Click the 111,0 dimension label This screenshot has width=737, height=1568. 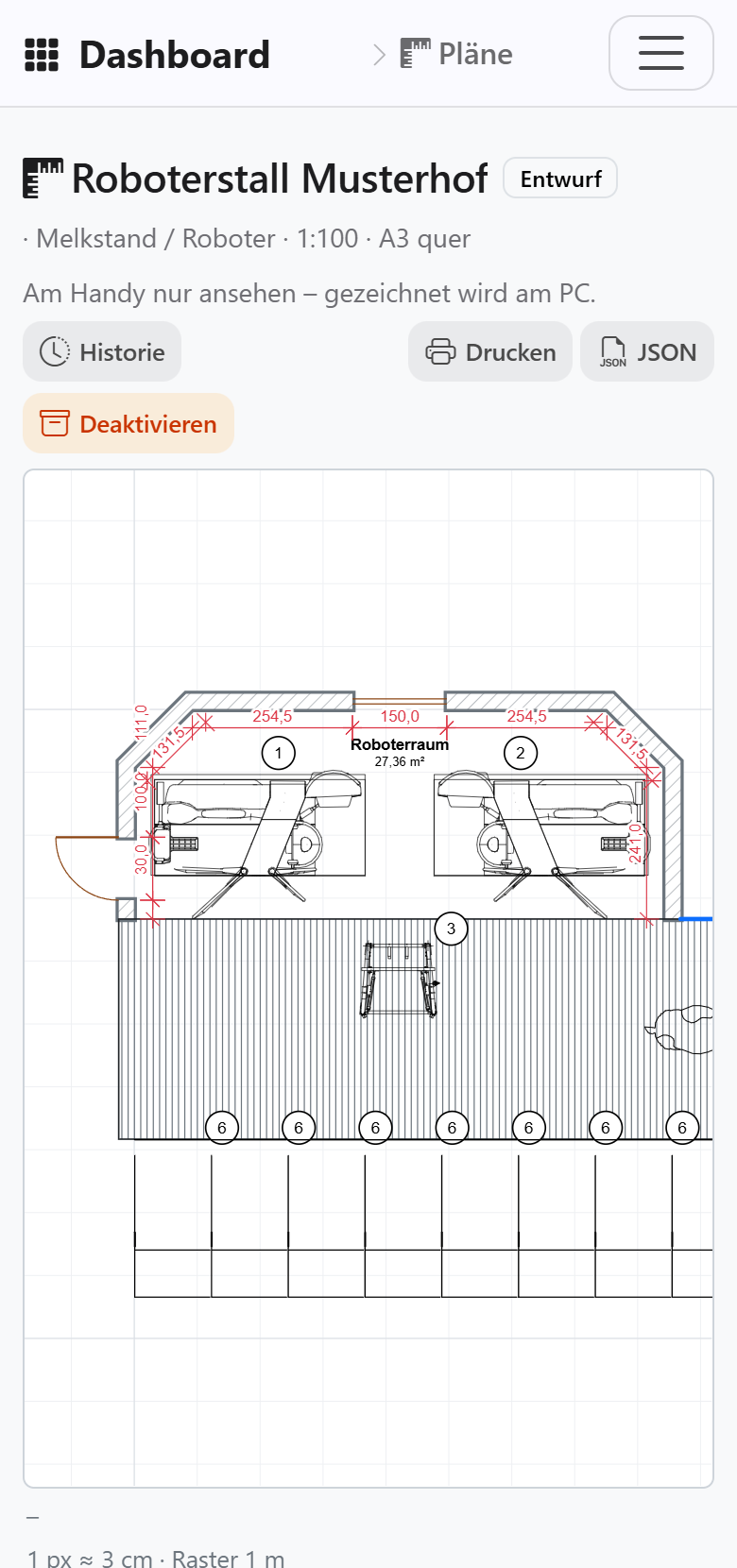click(x=142, y=723)
